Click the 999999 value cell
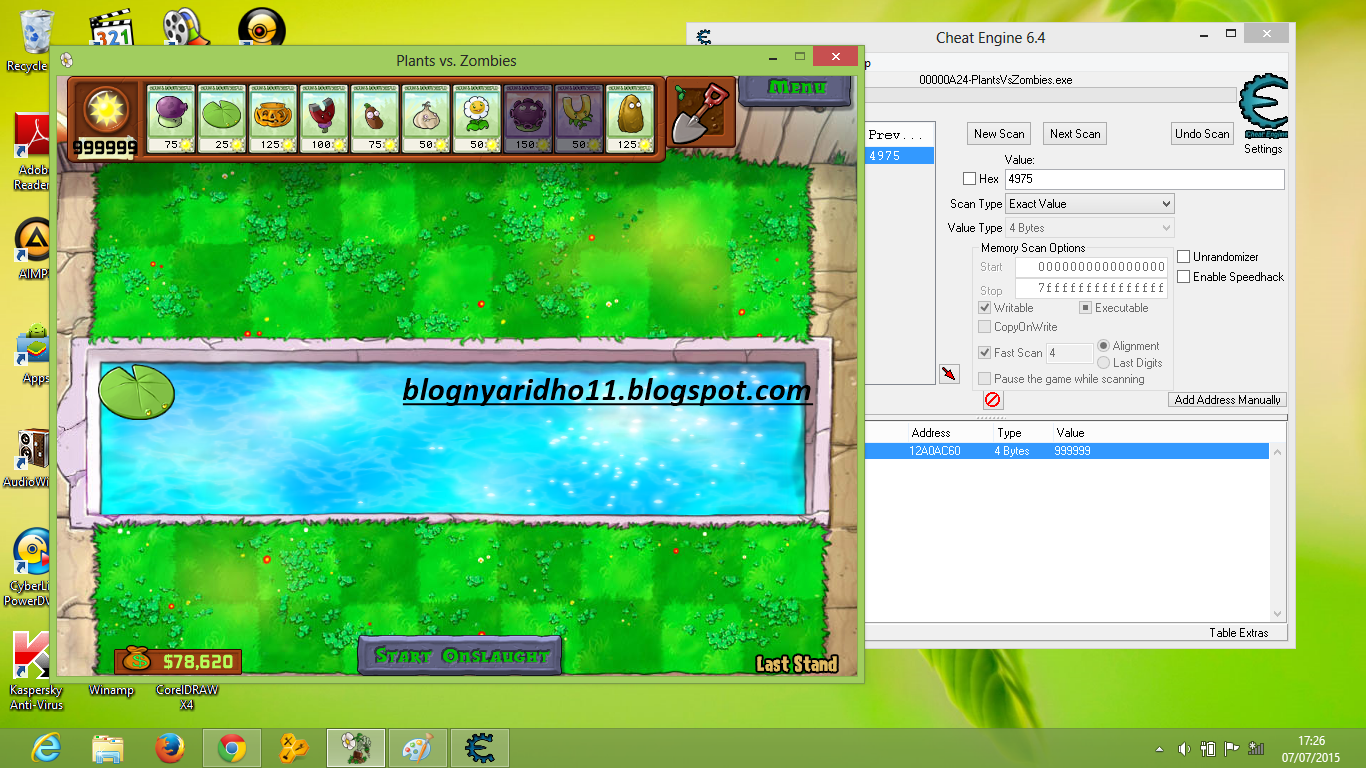 (1072, 451)
